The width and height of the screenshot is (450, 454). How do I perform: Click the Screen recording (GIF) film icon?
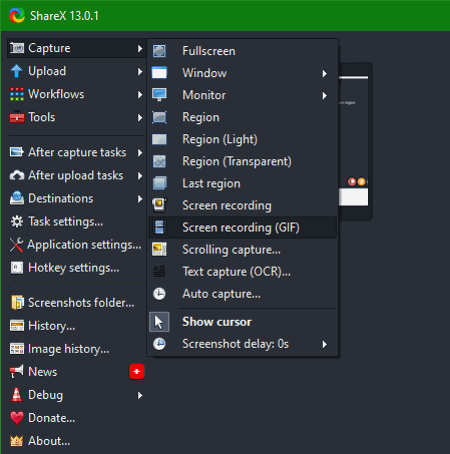[159, 227]
